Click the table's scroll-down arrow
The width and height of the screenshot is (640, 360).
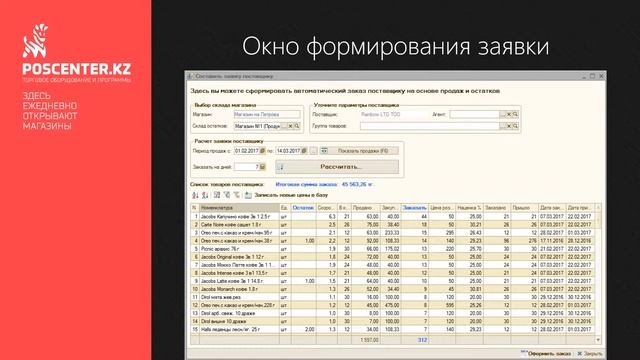598,340
